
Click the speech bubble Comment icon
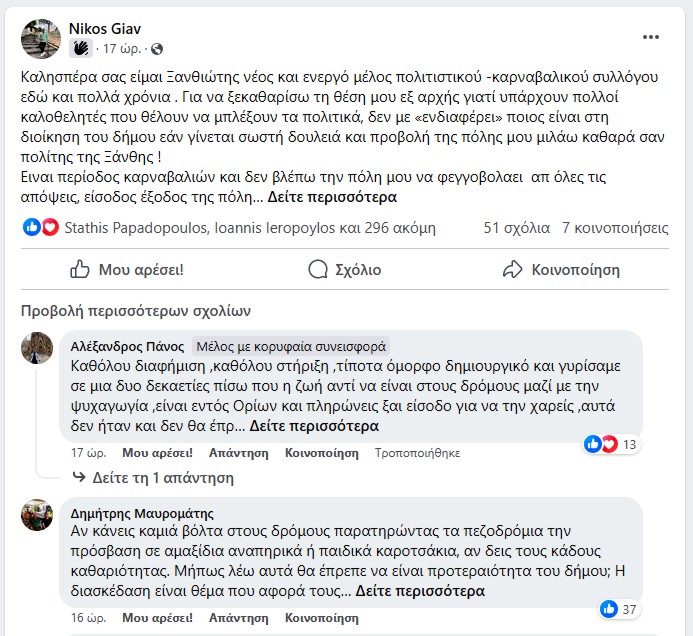tap(318, 270)
